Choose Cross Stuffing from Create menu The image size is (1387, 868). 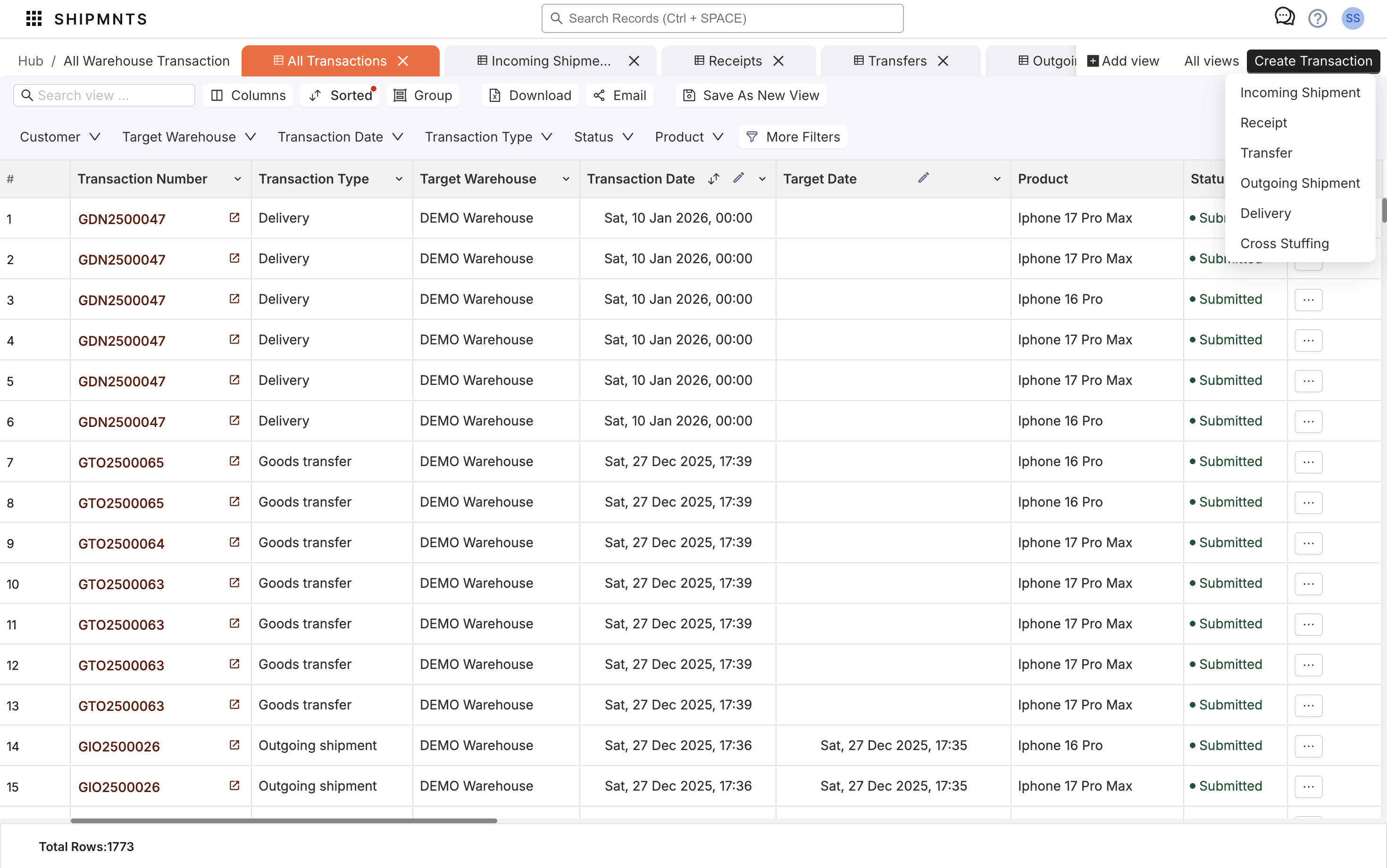[x=1300, y=243]
